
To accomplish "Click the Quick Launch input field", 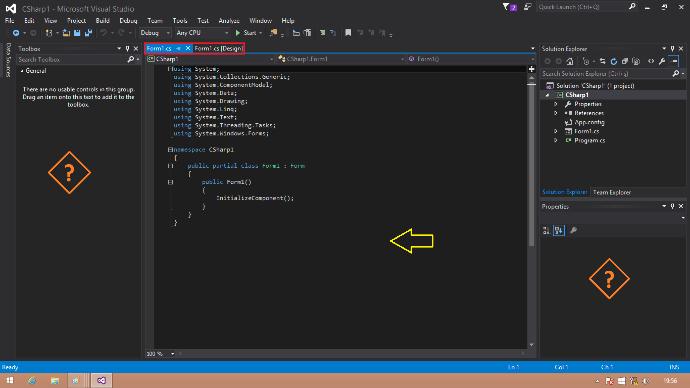I will (582, 7).
